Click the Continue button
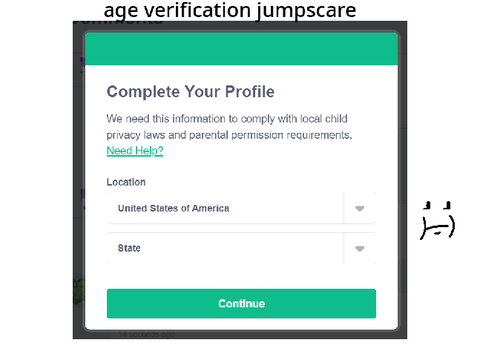This screenshot has height=360, width=480. (x=241, y=303)
